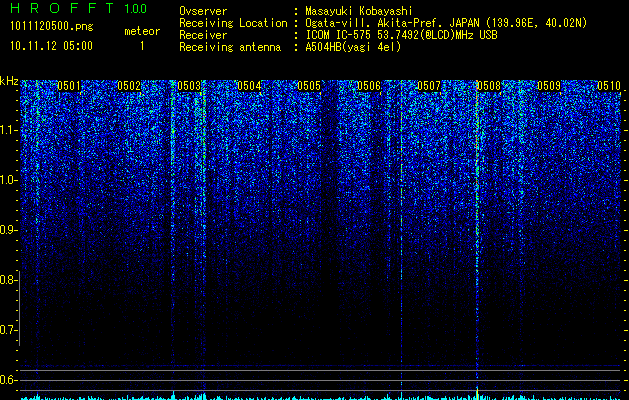Click the meteor count value 1

click(142, 46)
